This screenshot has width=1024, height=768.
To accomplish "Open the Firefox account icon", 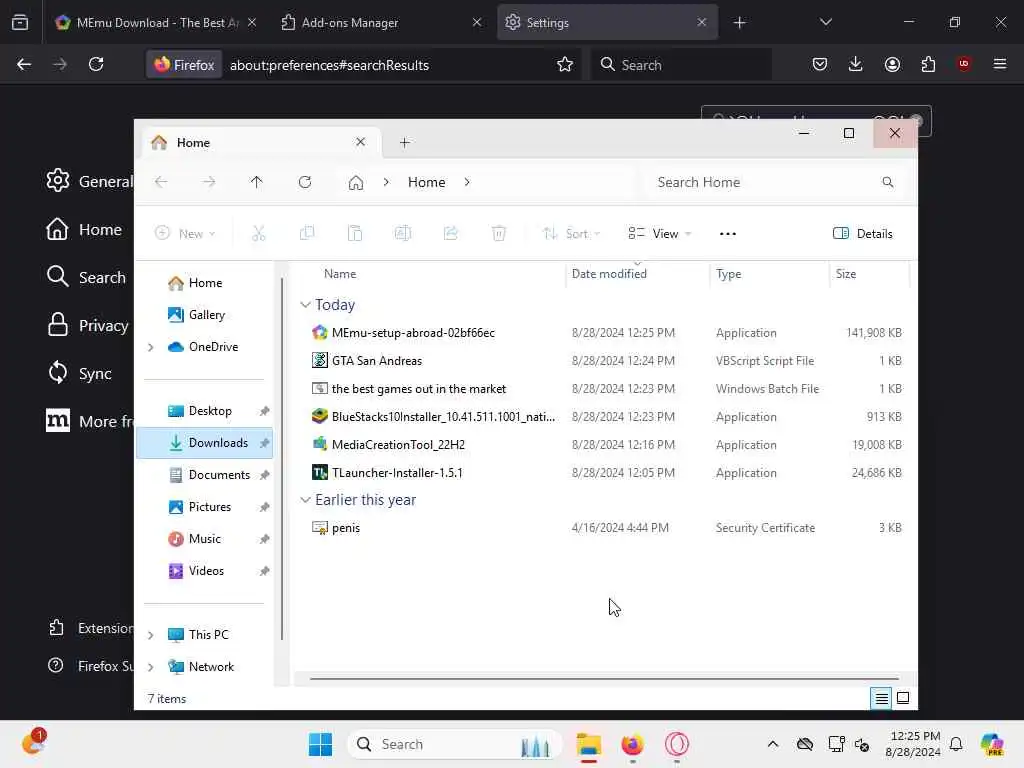I will pyautogui.click(x=892, y=64).
